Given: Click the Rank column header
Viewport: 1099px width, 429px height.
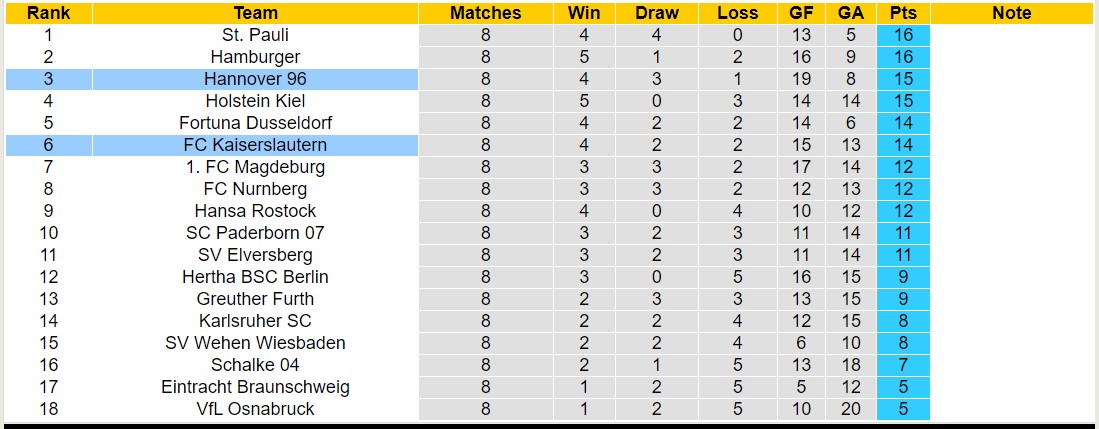Looking at the screenshot, I should point(47,13).
